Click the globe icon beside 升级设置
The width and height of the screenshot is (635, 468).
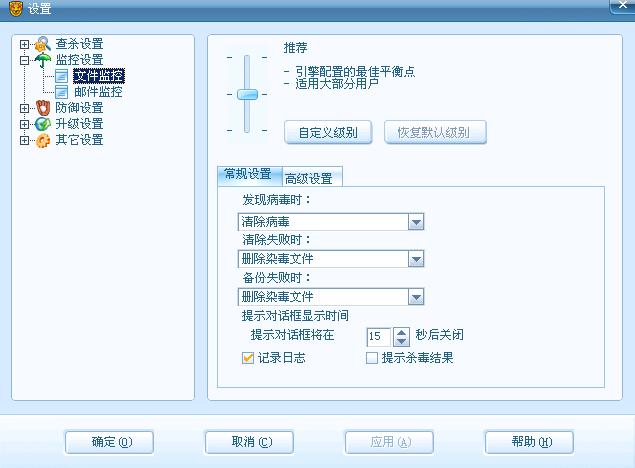pyautogui.click(x=43, y=124)
